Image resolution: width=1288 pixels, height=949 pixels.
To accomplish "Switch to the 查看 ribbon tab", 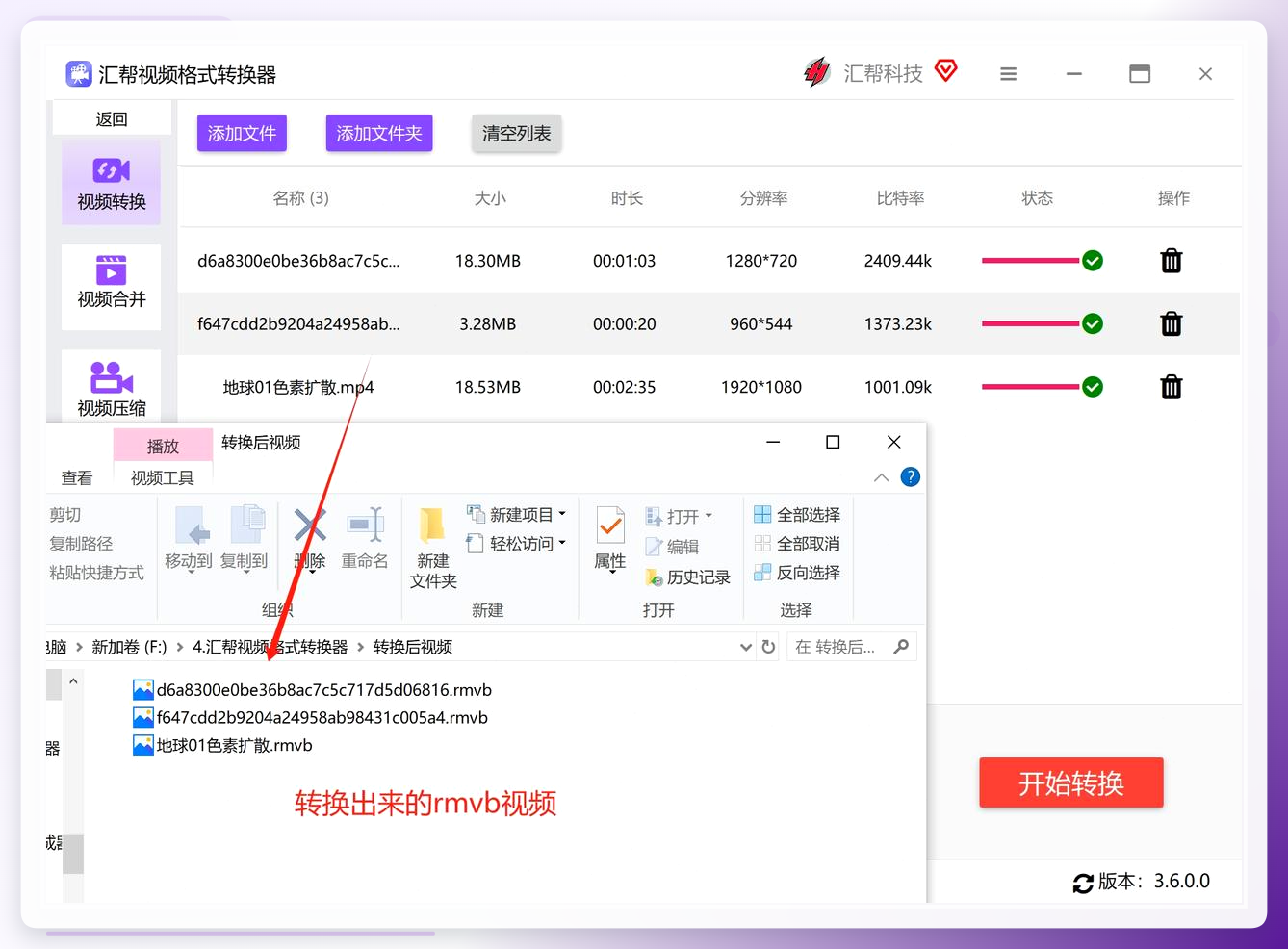I will point(77,478).
